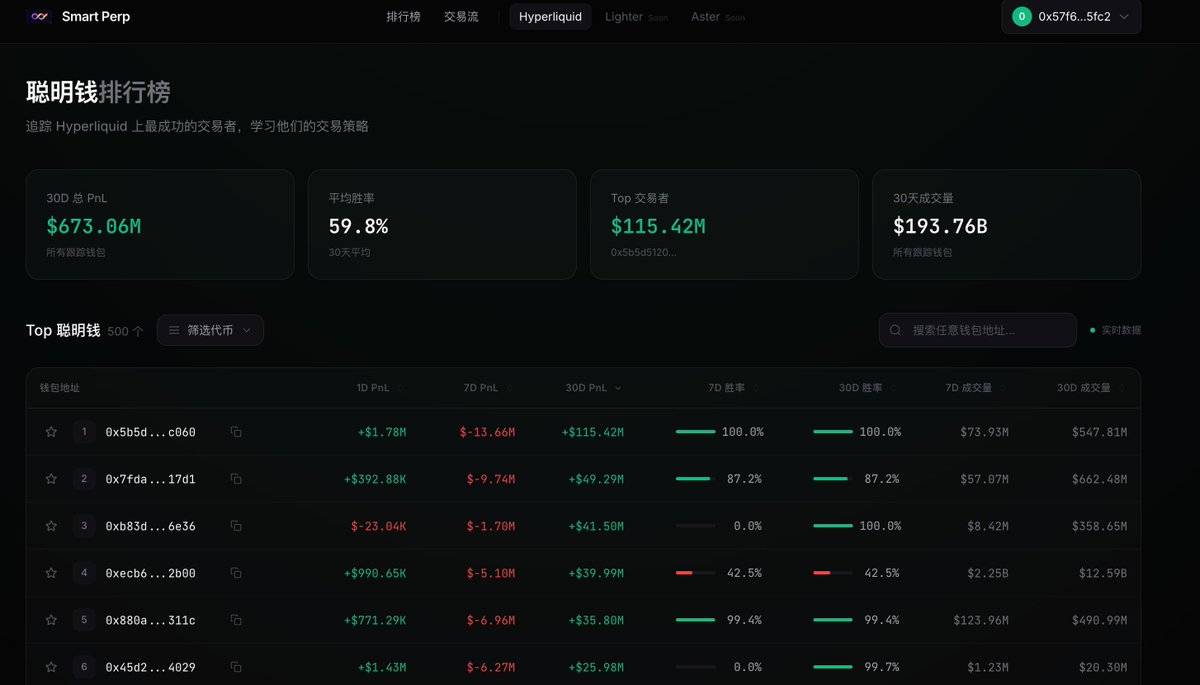Click the $-13.66M 7D PnL value

pos(487,432)
